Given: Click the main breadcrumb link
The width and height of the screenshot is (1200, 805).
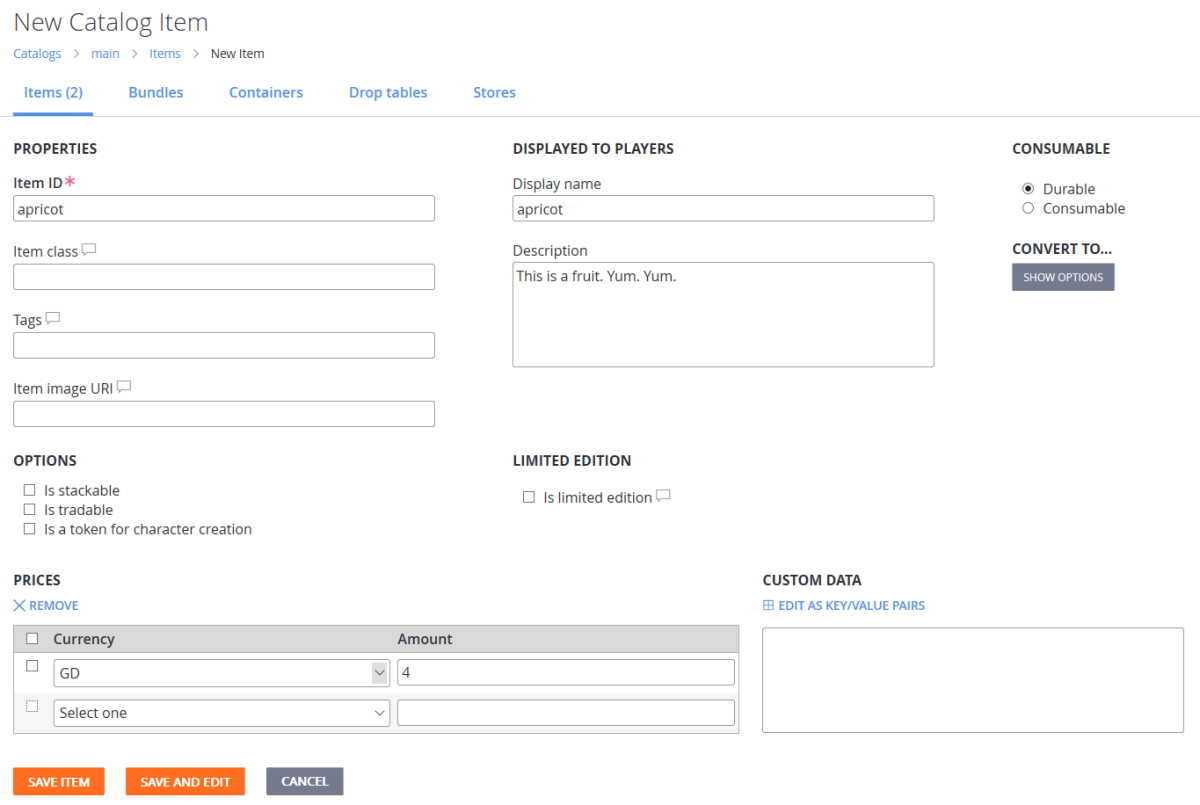Looking at the screenshot, I should (105, 54).
